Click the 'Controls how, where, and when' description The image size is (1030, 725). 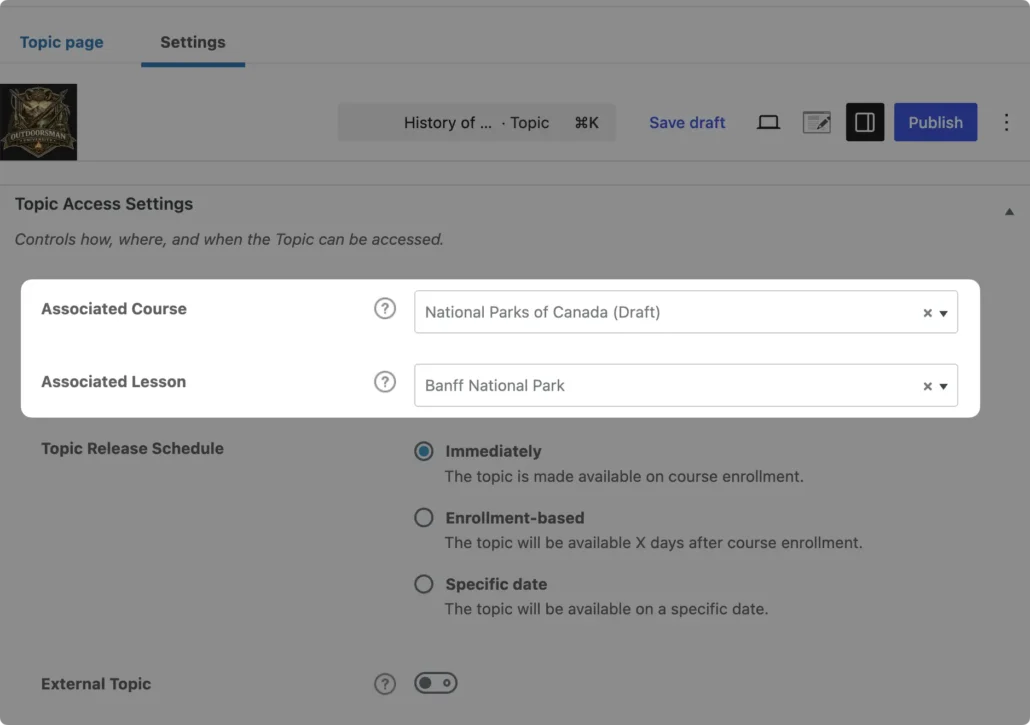click(229, 239)
